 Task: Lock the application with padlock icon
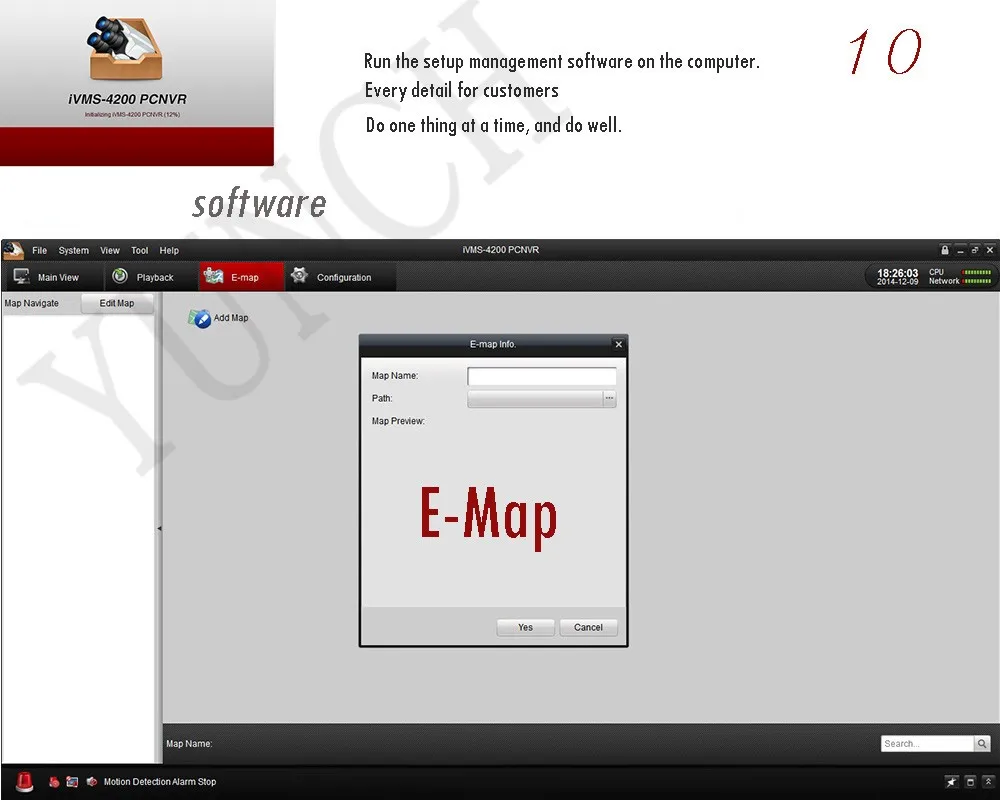point(945,250)
